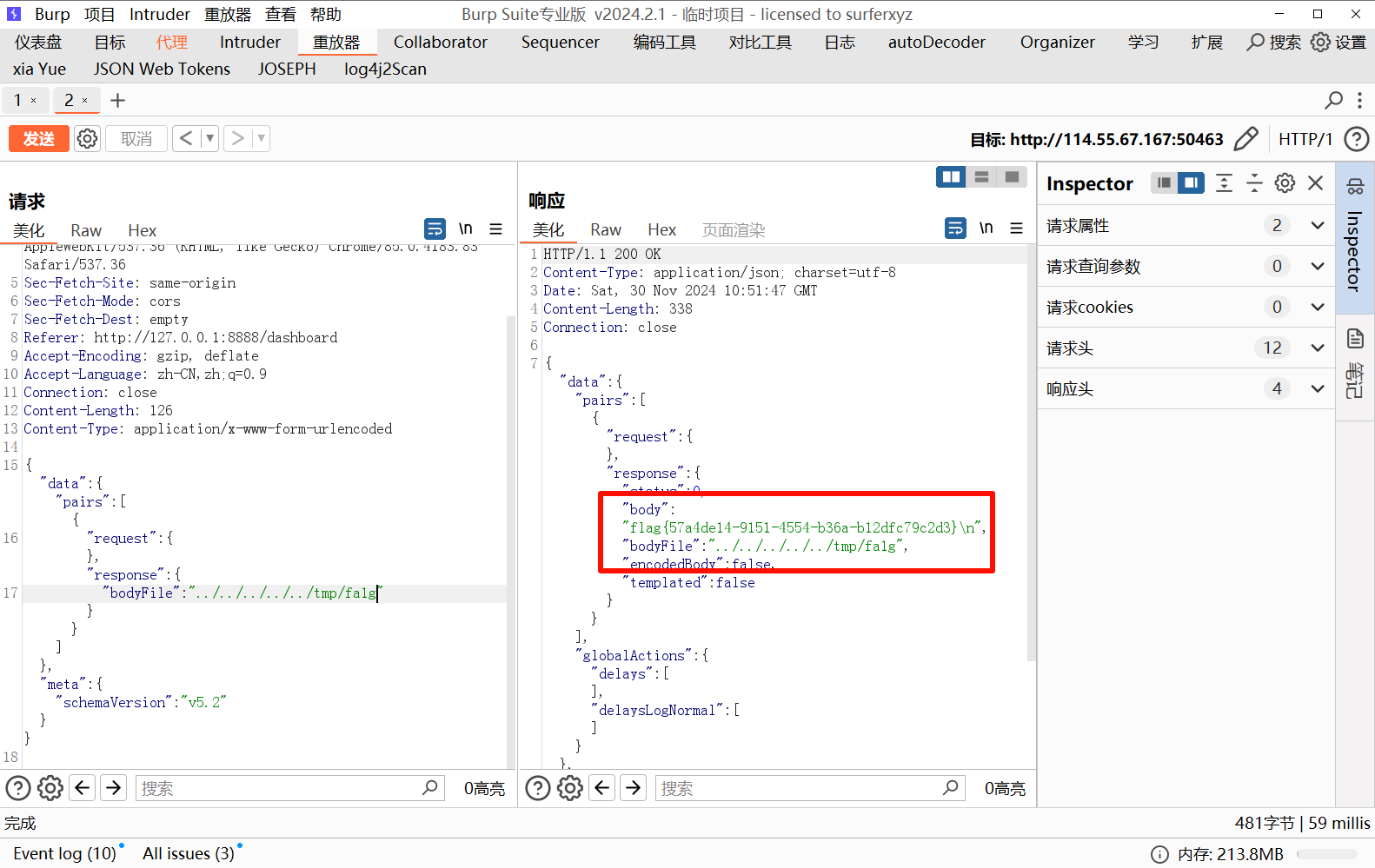Go to next request with forward arrow

coord(237,139)
